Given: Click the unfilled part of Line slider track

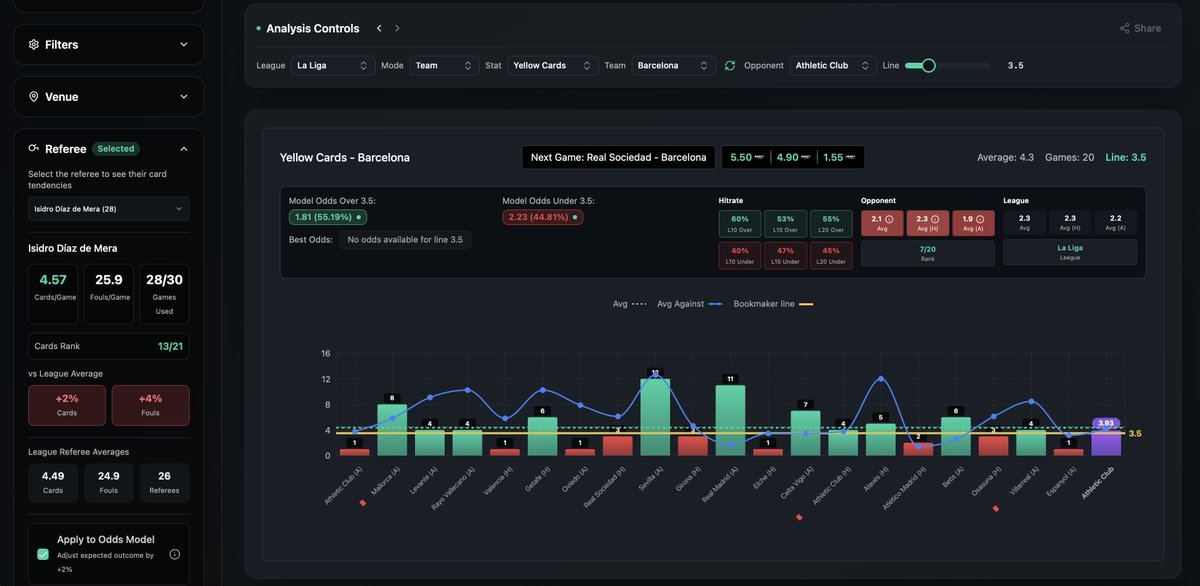Looking at the screenshot, I should point(962,65).
